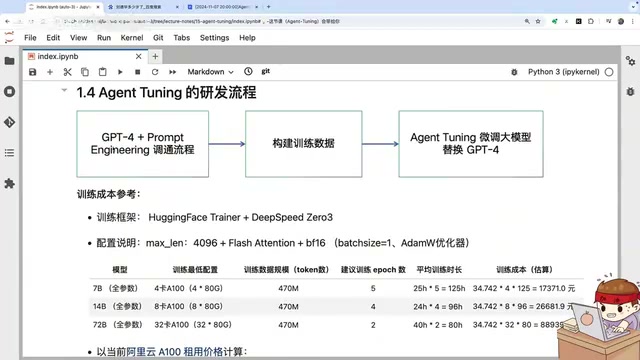Viewport: 640px width, 360px height.
Task: Open the Settings menu
Action: pos(214,38)
